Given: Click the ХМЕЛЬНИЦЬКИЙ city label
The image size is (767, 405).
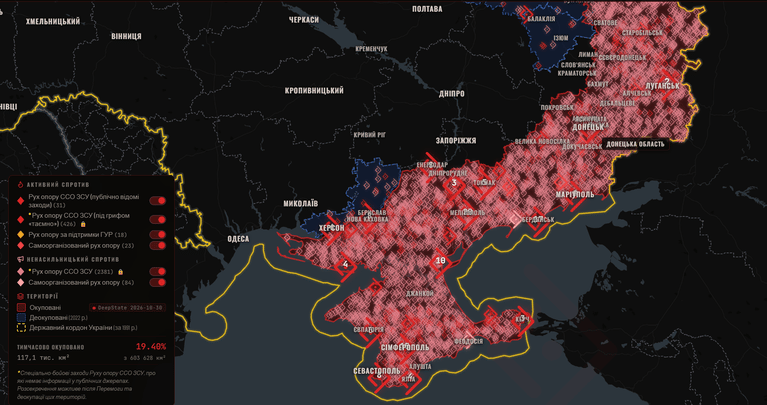Looking at the screenshot, I should 53,22.
